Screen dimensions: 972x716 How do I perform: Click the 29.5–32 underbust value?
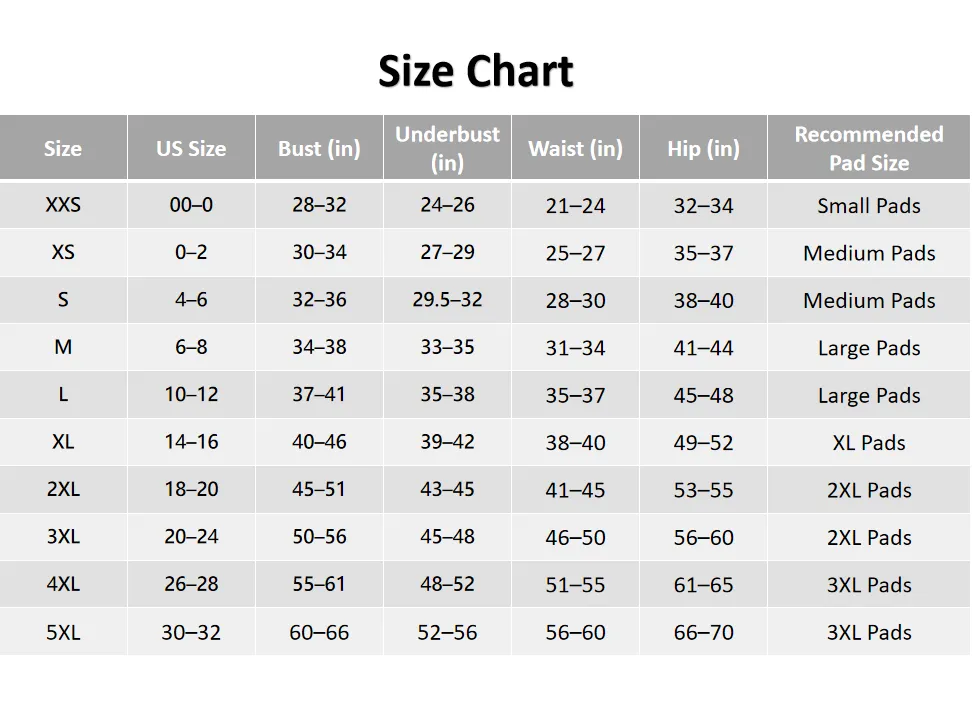tap(447, 300)
